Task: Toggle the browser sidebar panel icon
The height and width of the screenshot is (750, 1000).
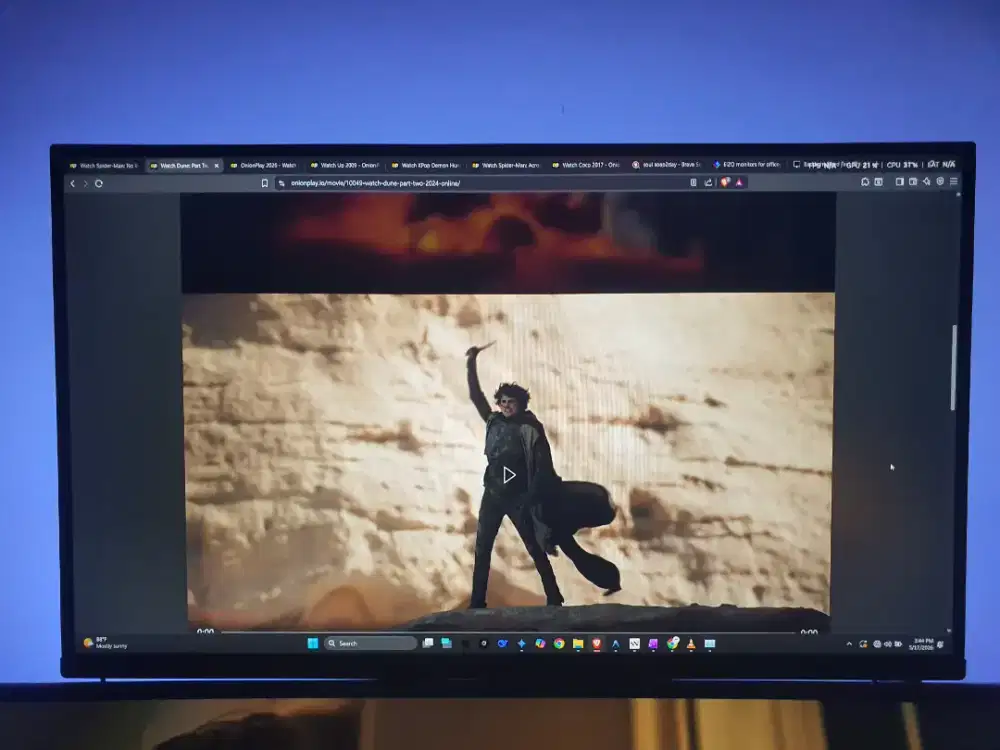Action: pos(899,182)
